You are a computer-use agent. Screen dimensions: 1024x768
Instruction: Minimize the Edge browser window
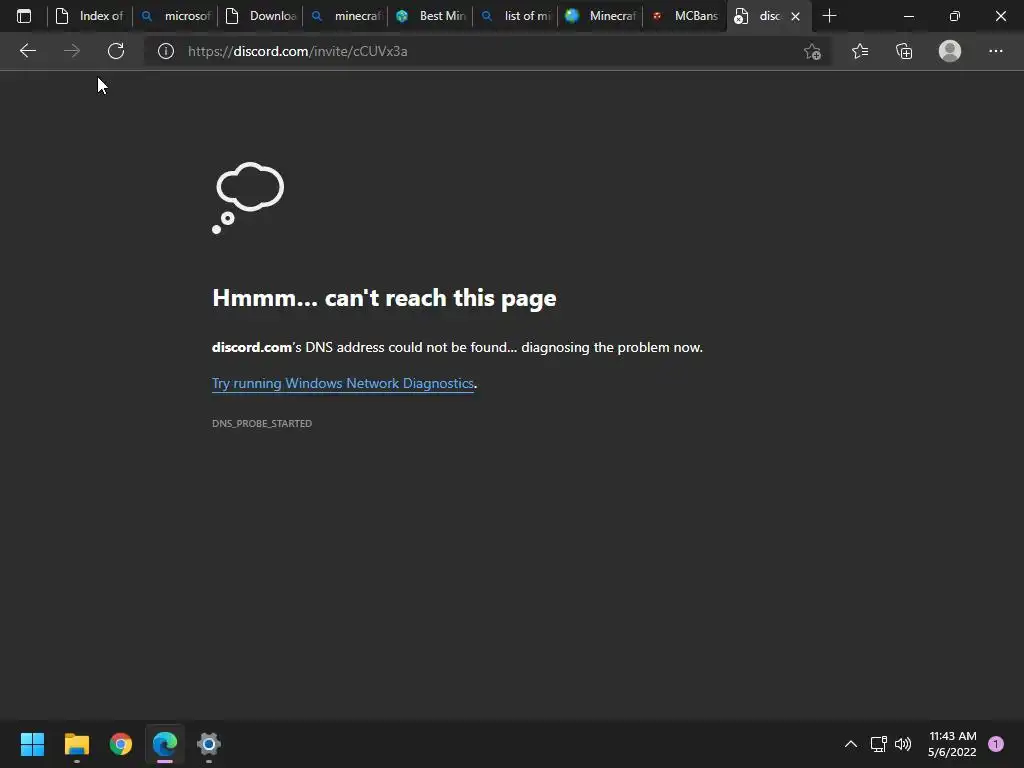[908, 16]
